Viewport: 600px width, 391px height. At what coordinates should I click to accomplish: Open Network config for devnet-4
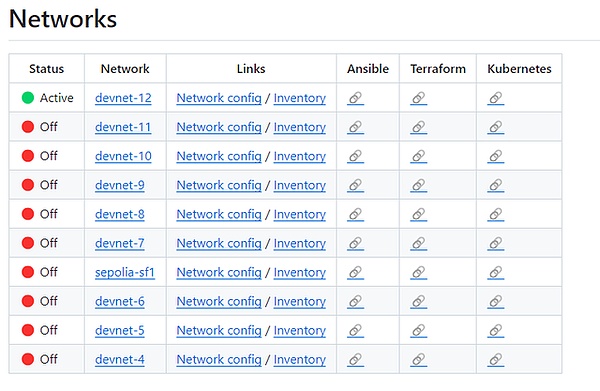(x=219, y=360)
